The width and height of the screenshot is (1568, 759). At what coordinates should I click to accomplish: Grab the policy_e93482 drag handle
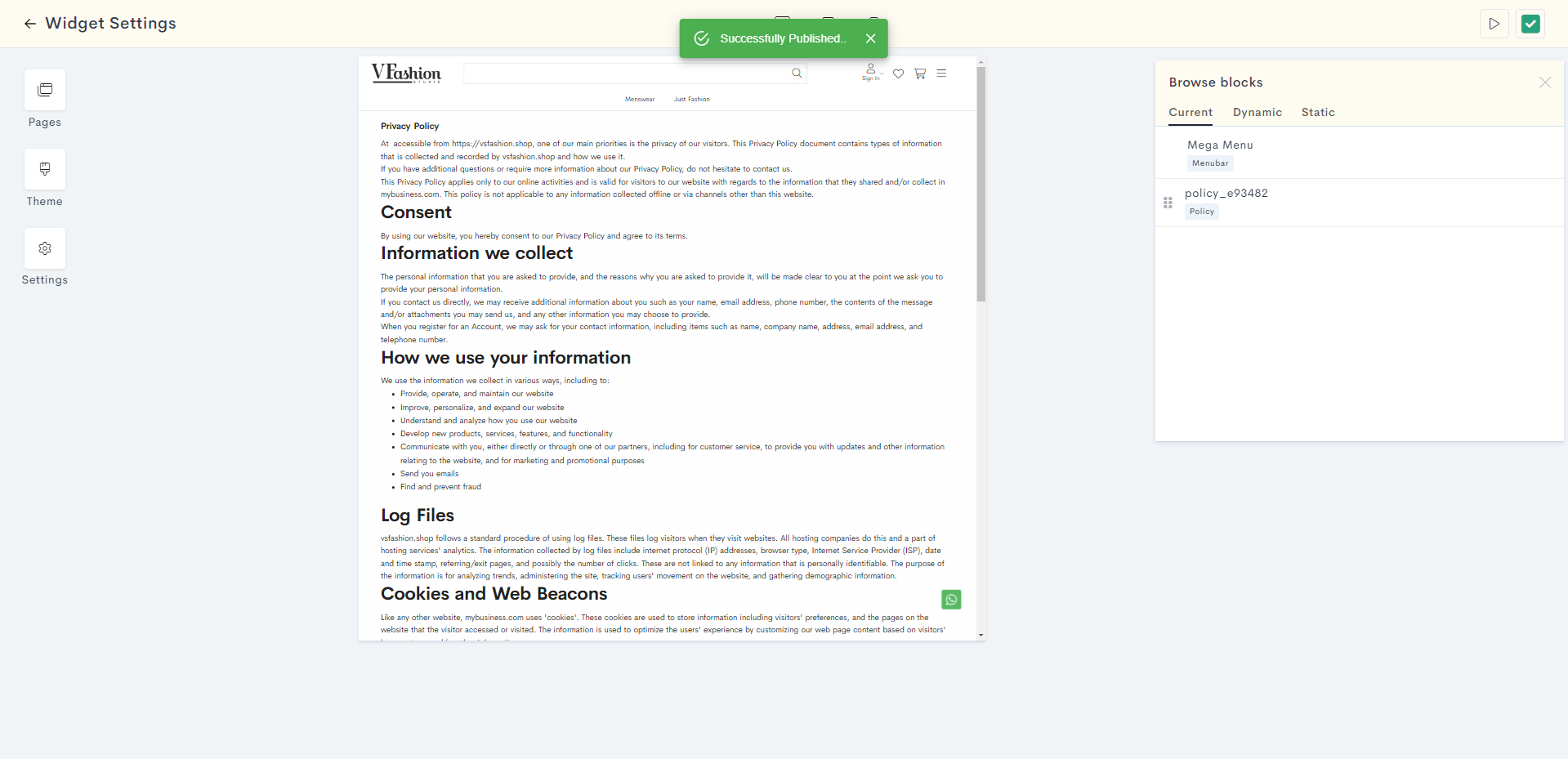pyautogui.click(x=1168, y=203)
